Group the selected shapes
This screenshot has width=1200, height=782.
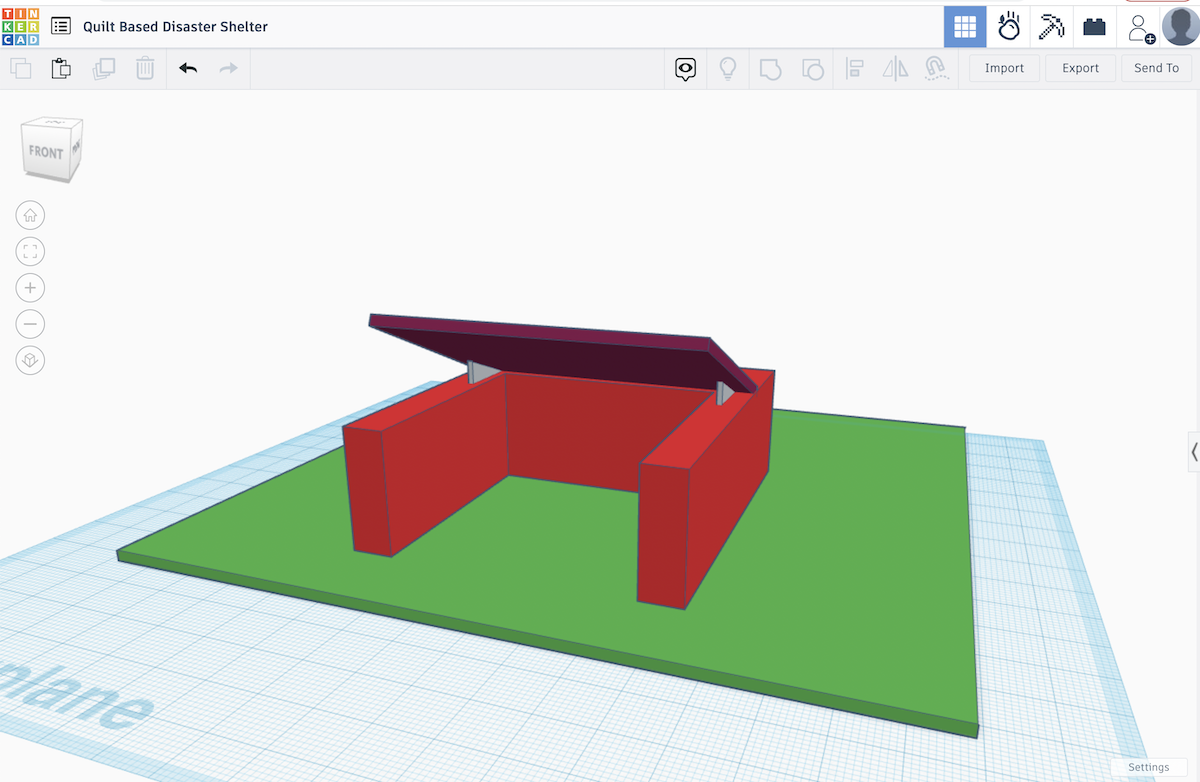pos(770,68)
